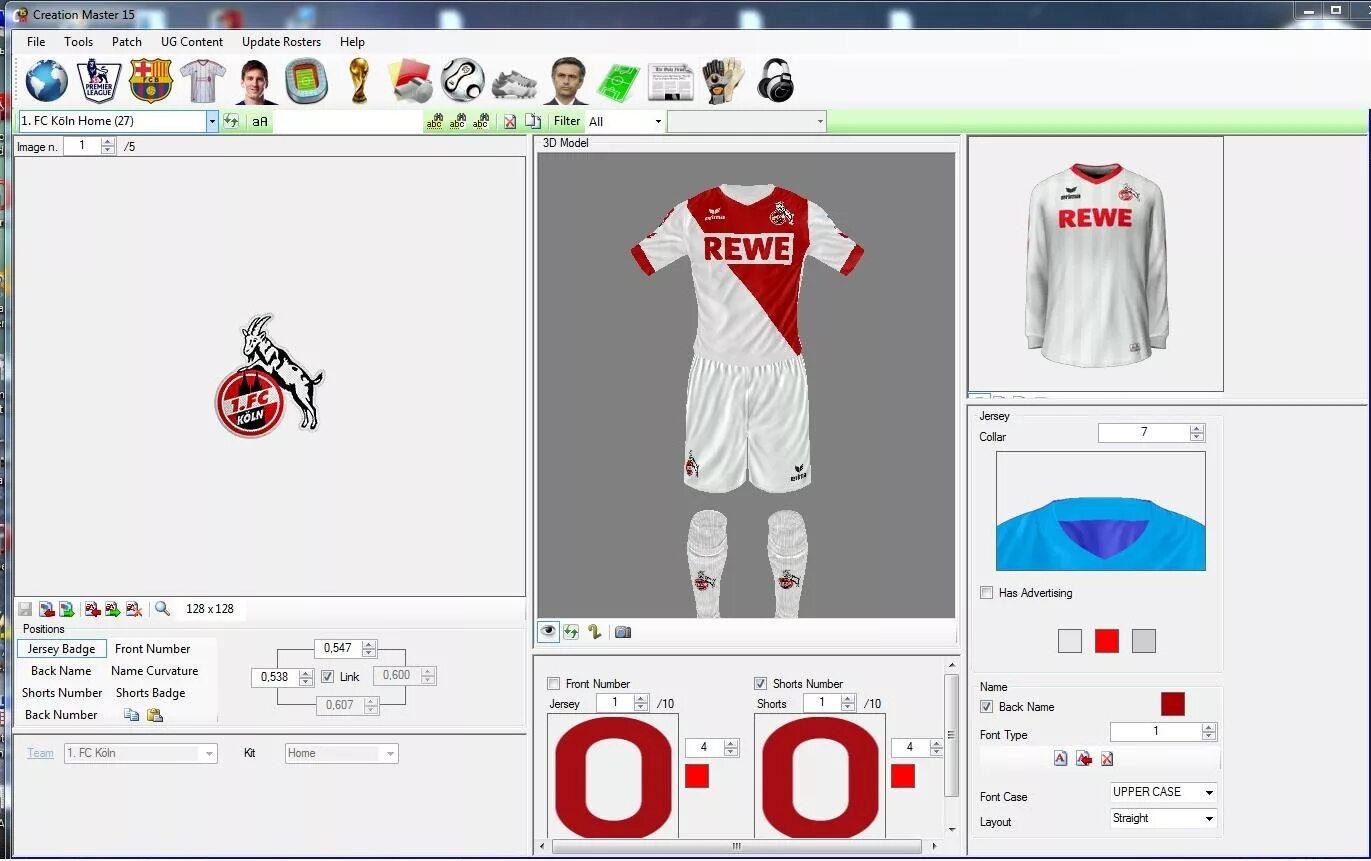The width and height of the screenshot is (1371, 861).
Task: Open the Patch menu
Action: click(127, 42)
